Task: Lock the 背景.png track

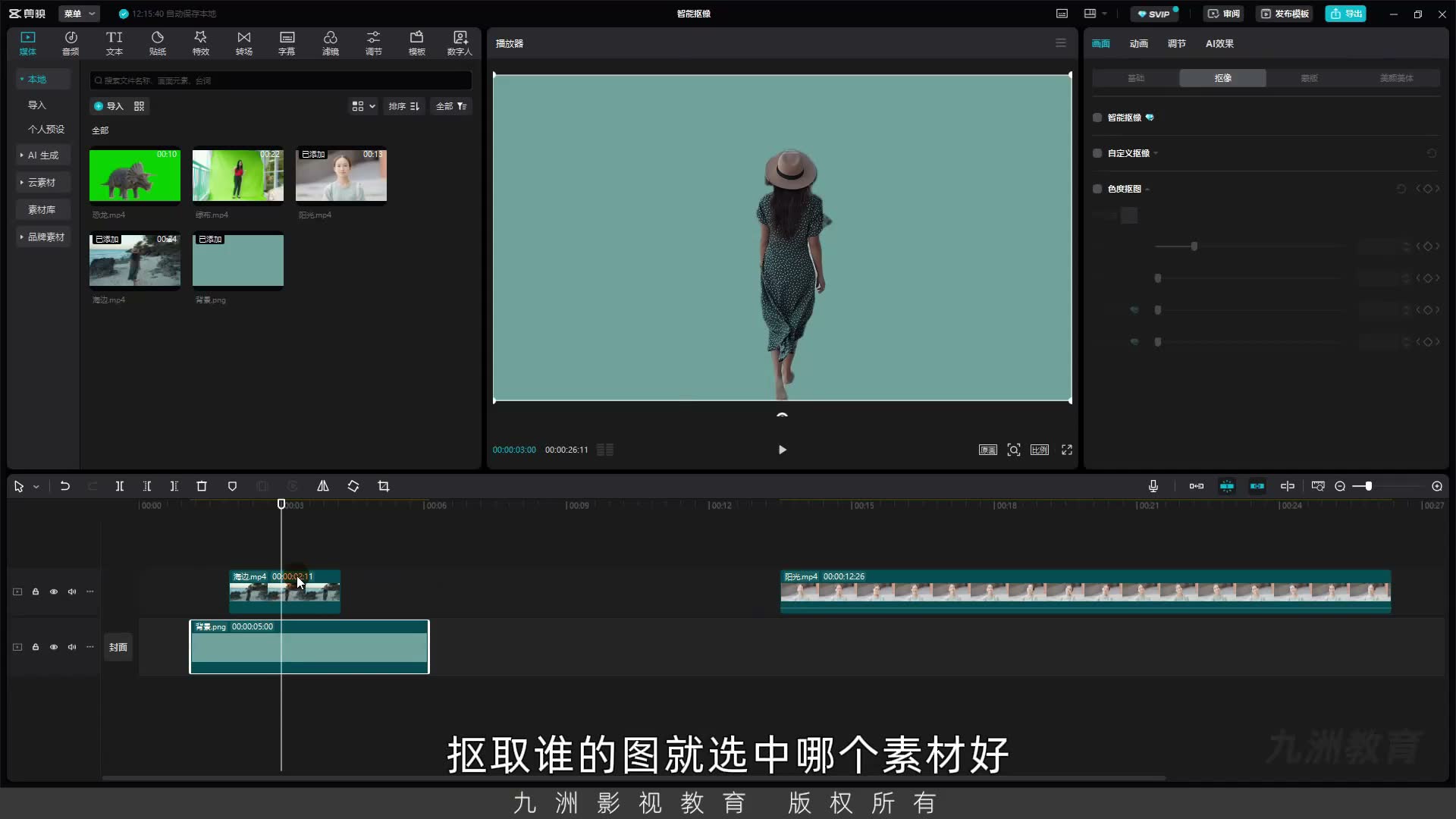Action: pyautogui.click(x=36, y=647)
